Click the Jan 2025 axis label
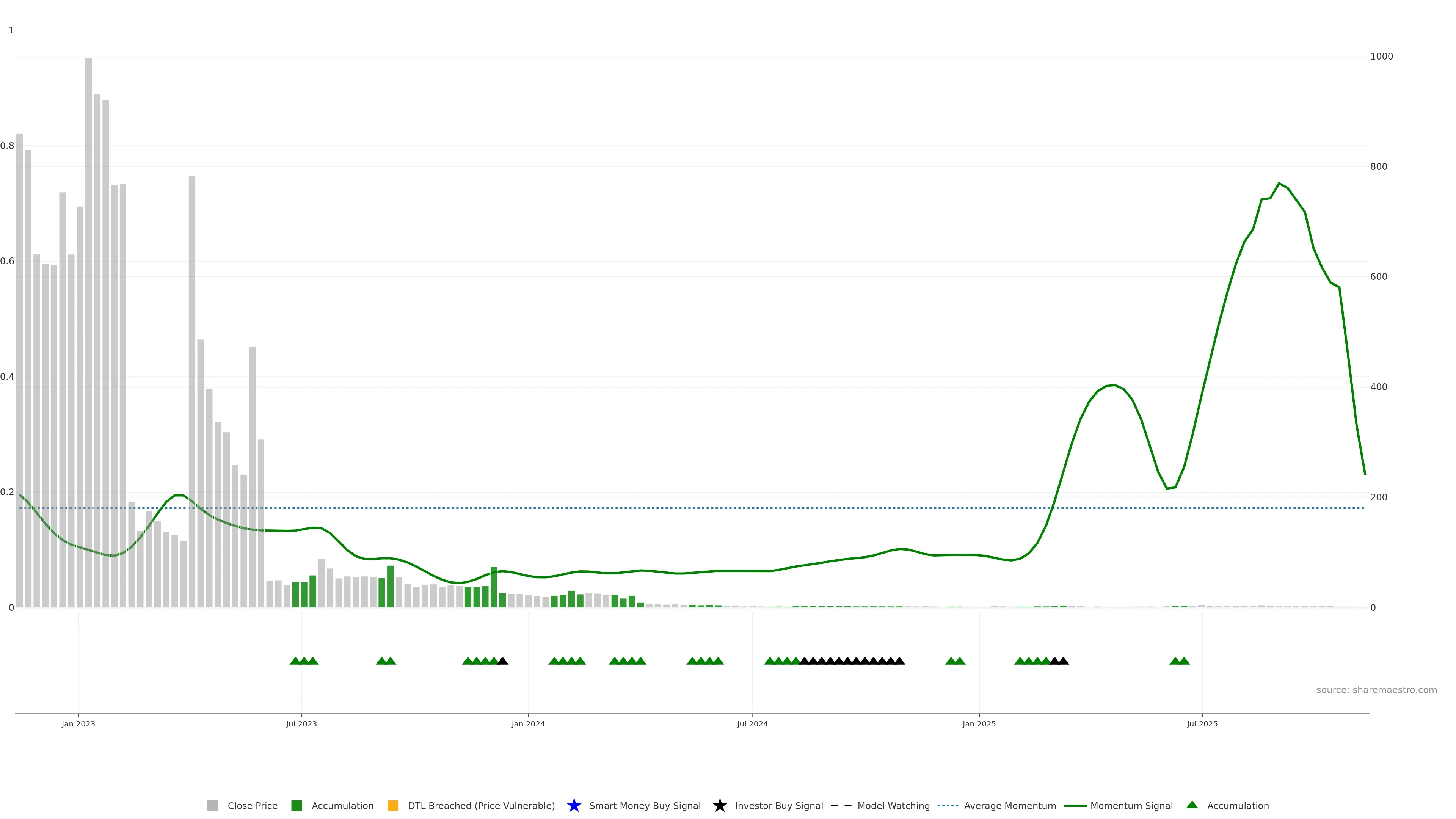 click(979, 723)
